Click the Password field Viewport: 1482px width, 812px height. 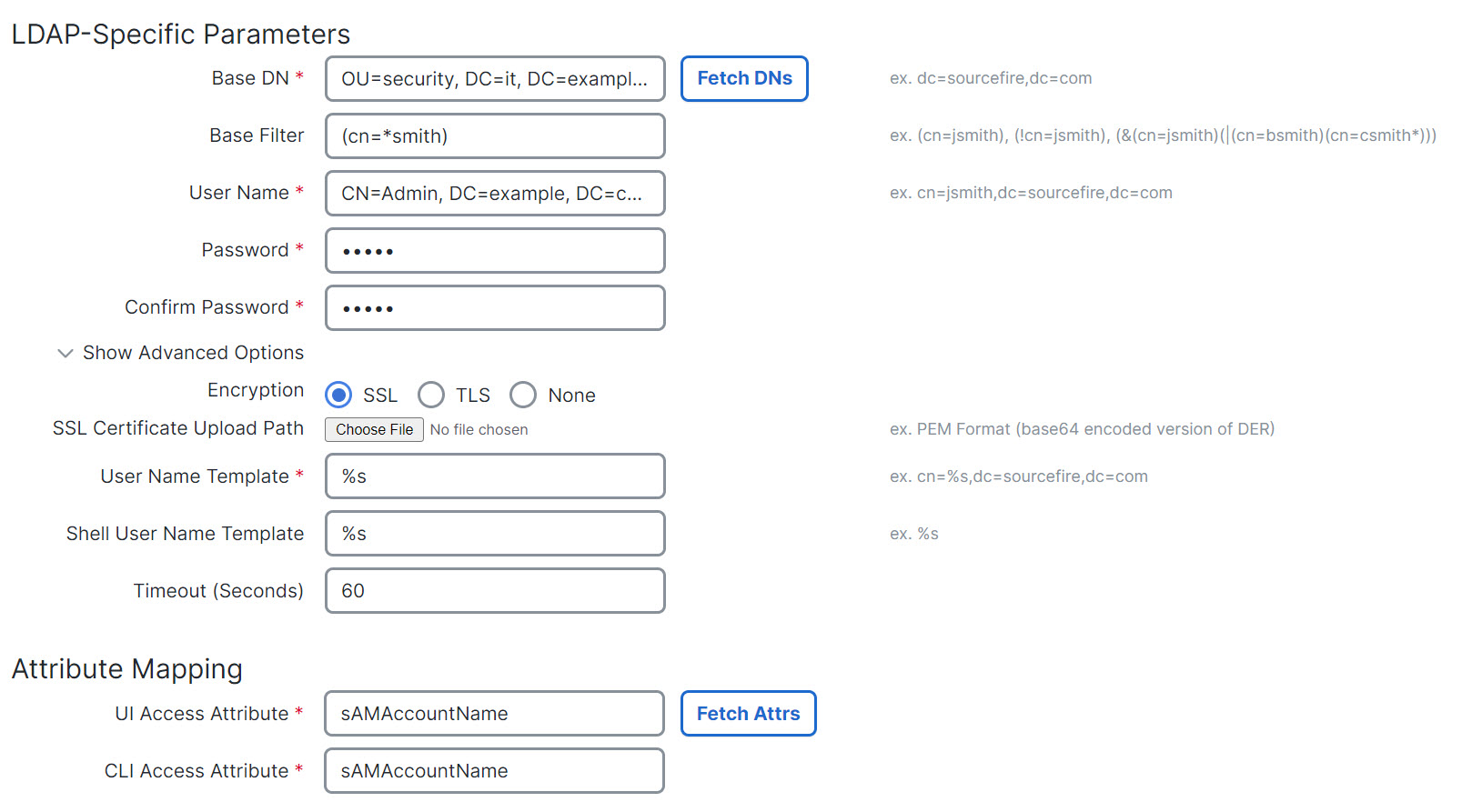[x=495, y=251]
